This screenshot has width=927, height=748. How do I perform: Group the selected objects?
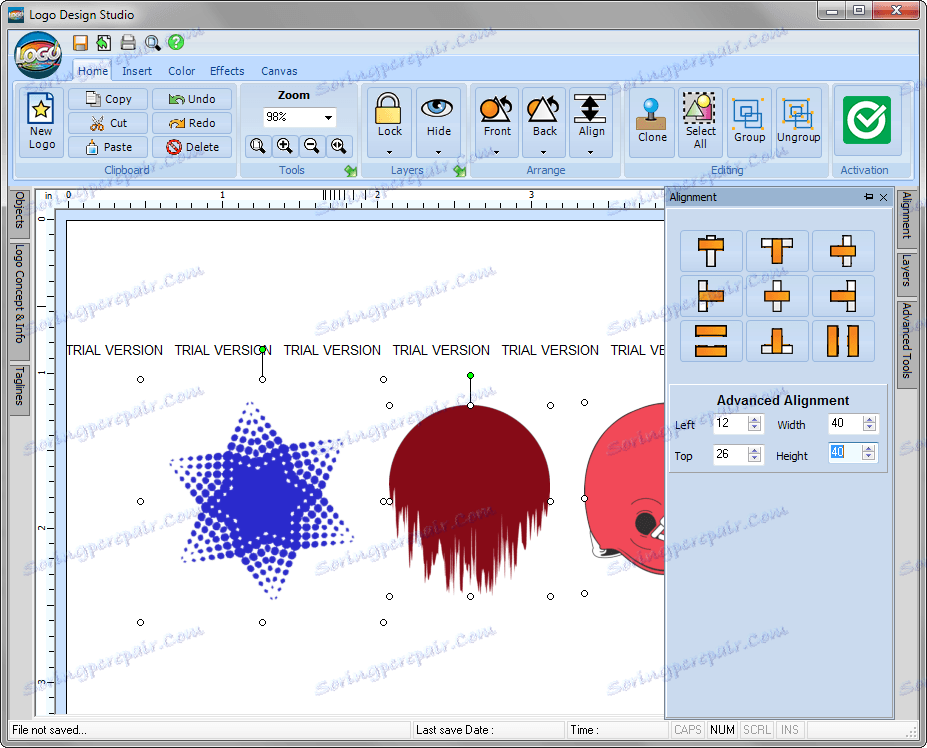[749, 122]
